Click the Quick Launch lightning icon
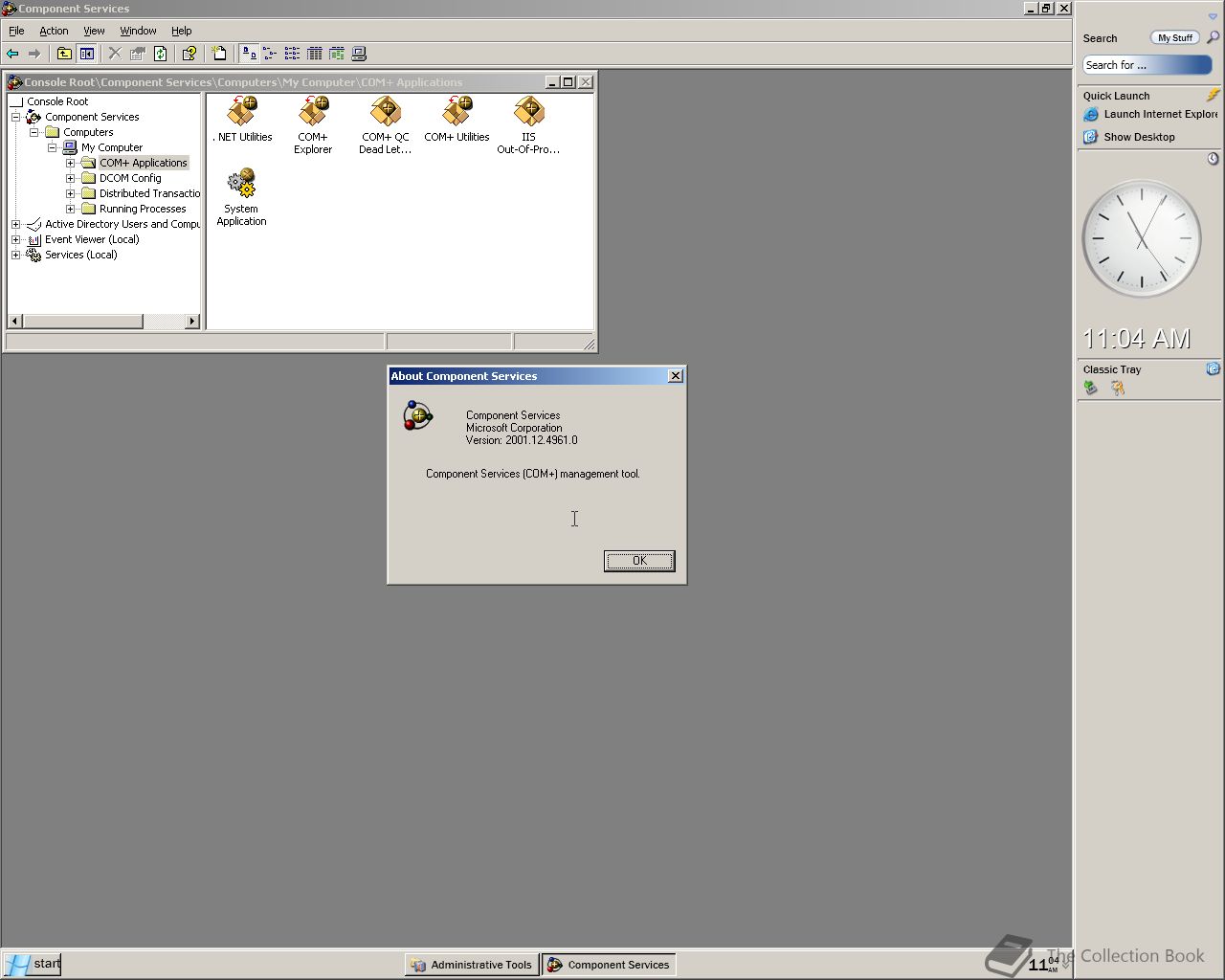Screen dimensions: 1225x980 (1213, 95)
